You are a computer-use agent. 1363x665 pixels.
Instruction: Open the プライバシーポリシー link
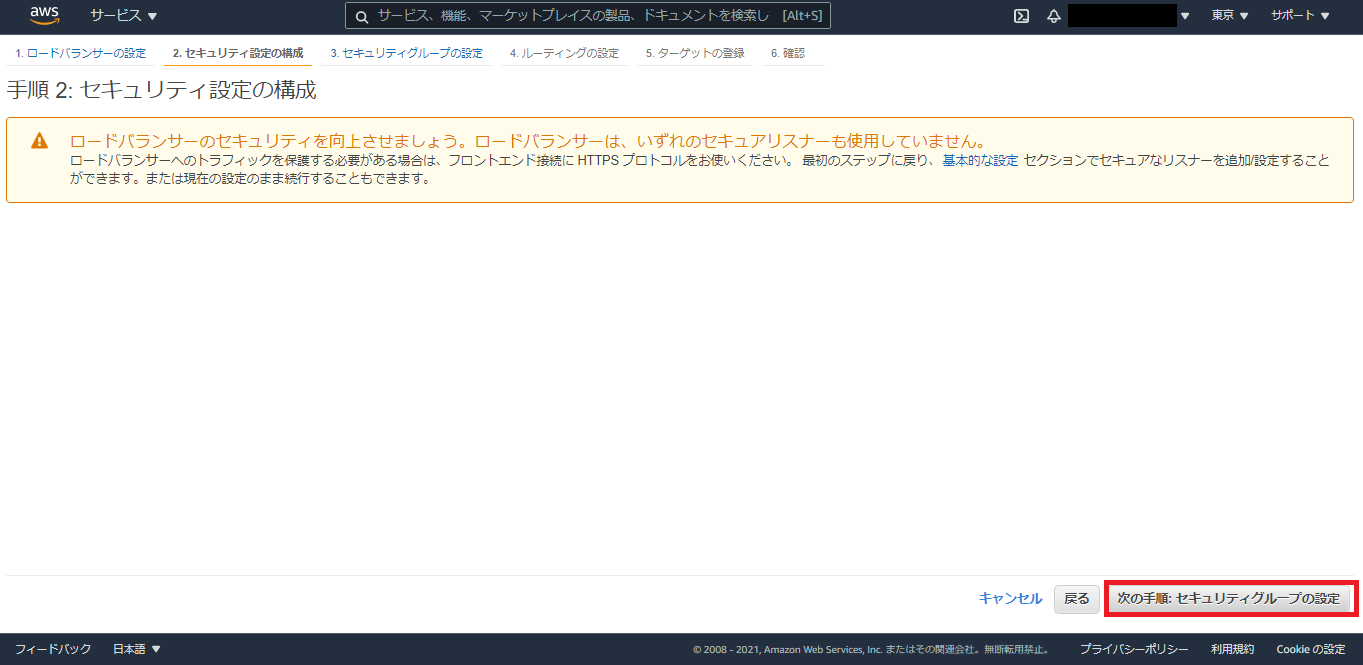(1134, 649)
